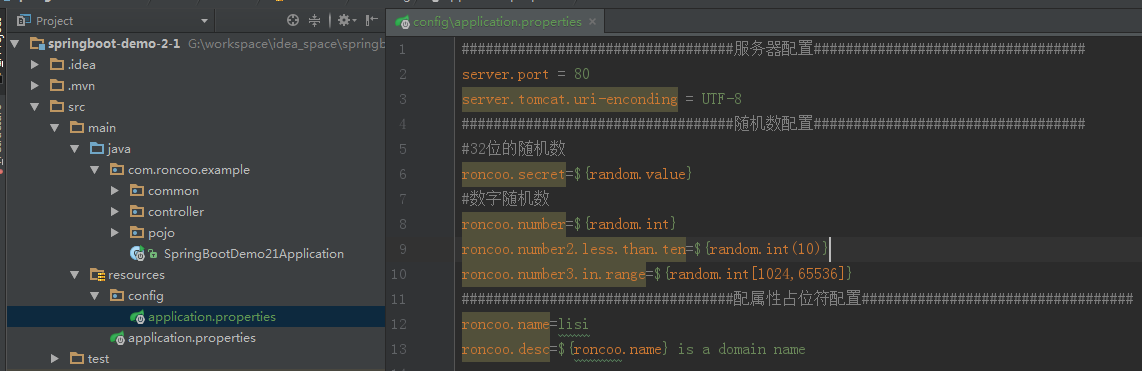Click the SpringBootDemo21Application class icon
The width and height of the screenshot is (1142, 371).
pyautogui.click(x=137, y=254)
